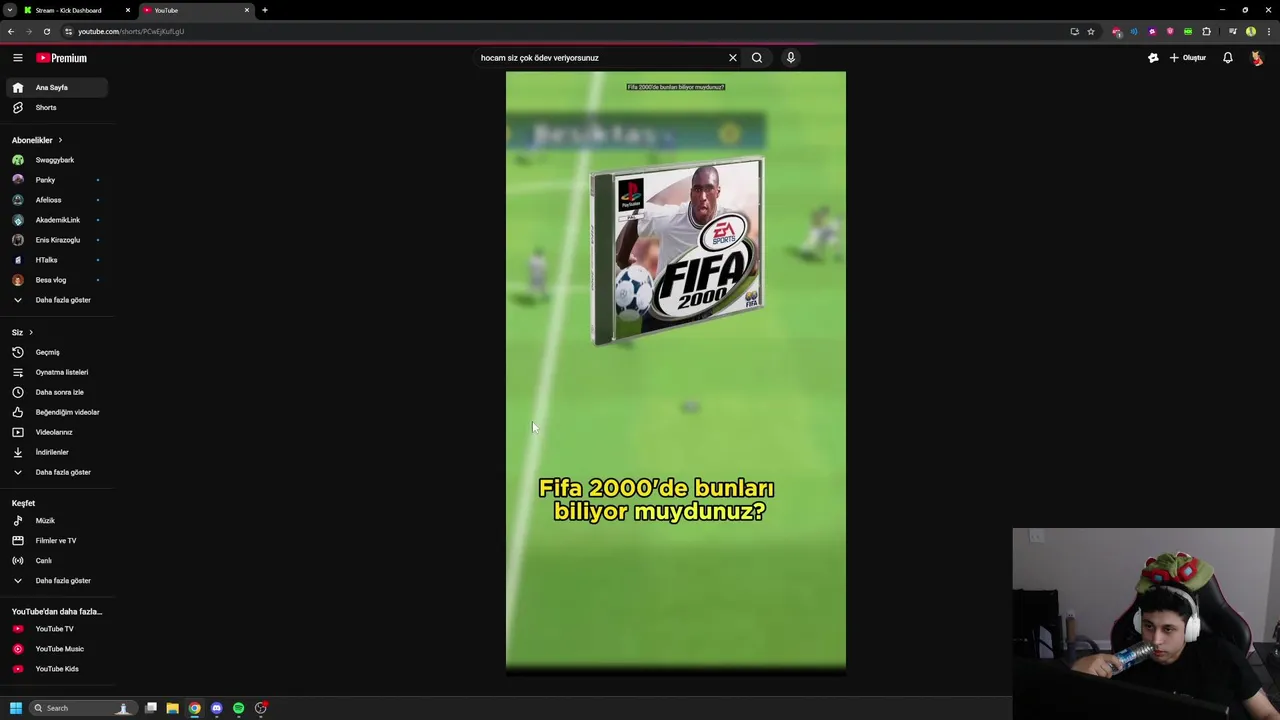Clear the search box with the X

pyautogui.click(x=733, y=58)
